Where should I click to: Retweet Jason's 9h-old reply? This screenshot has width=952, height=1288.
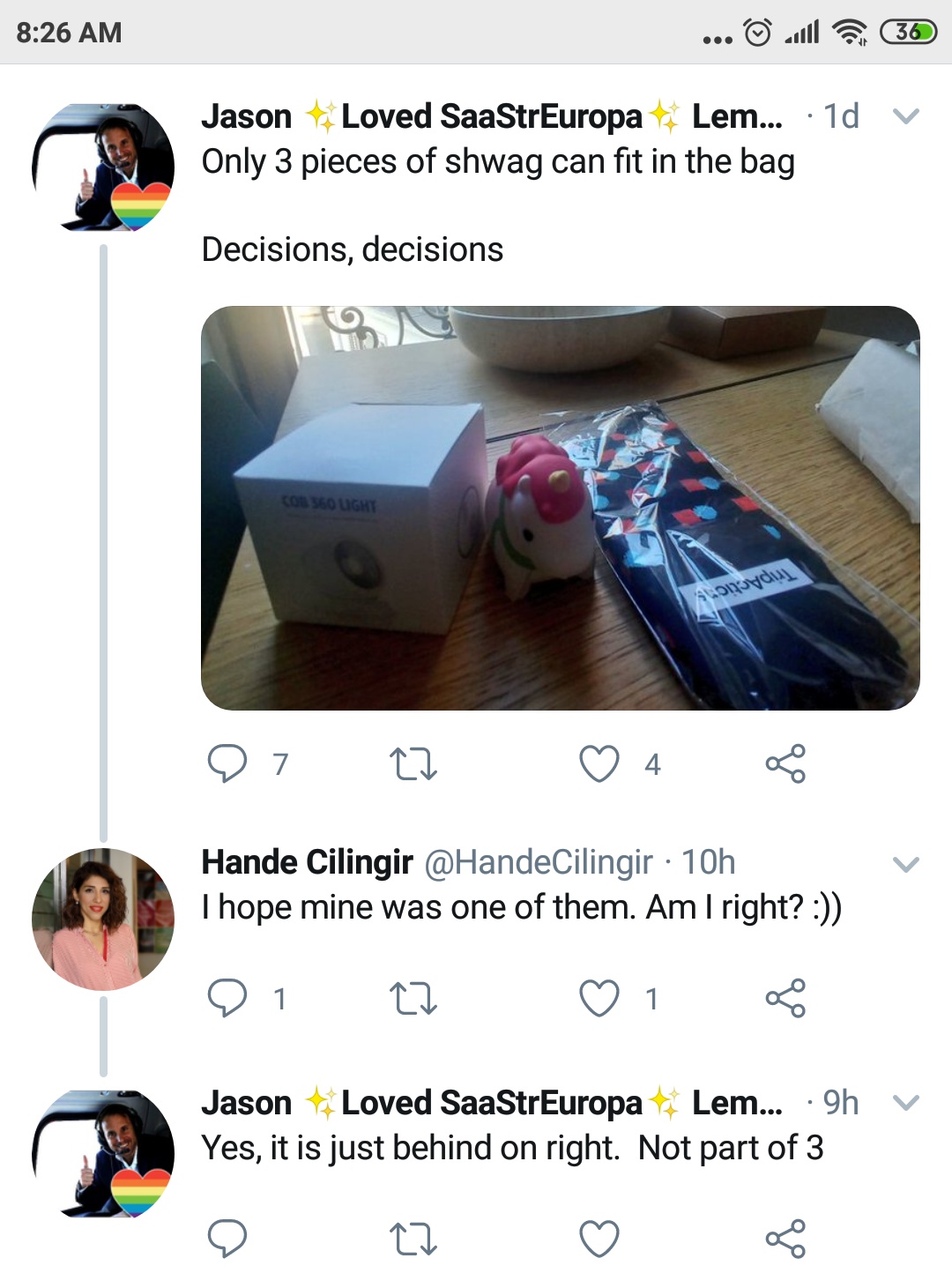[413, 1239]
